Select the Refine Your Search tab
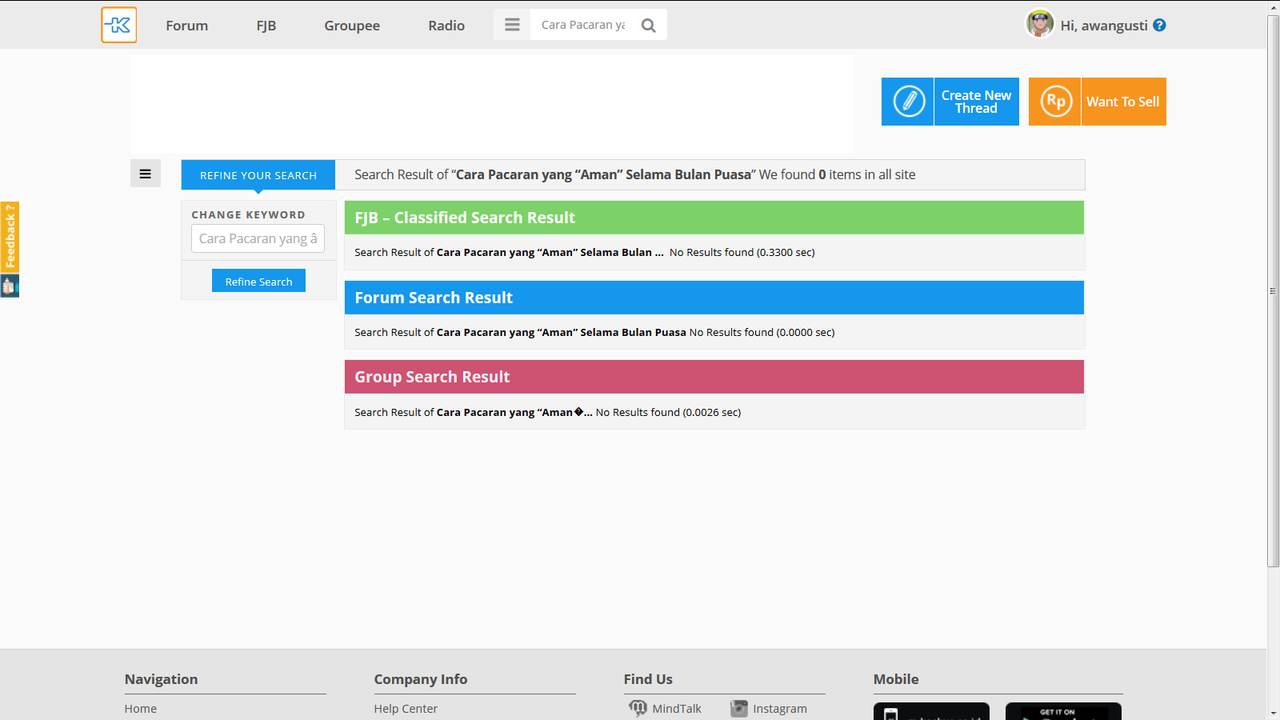The image size is (1280, 720). tap(258, 175)
